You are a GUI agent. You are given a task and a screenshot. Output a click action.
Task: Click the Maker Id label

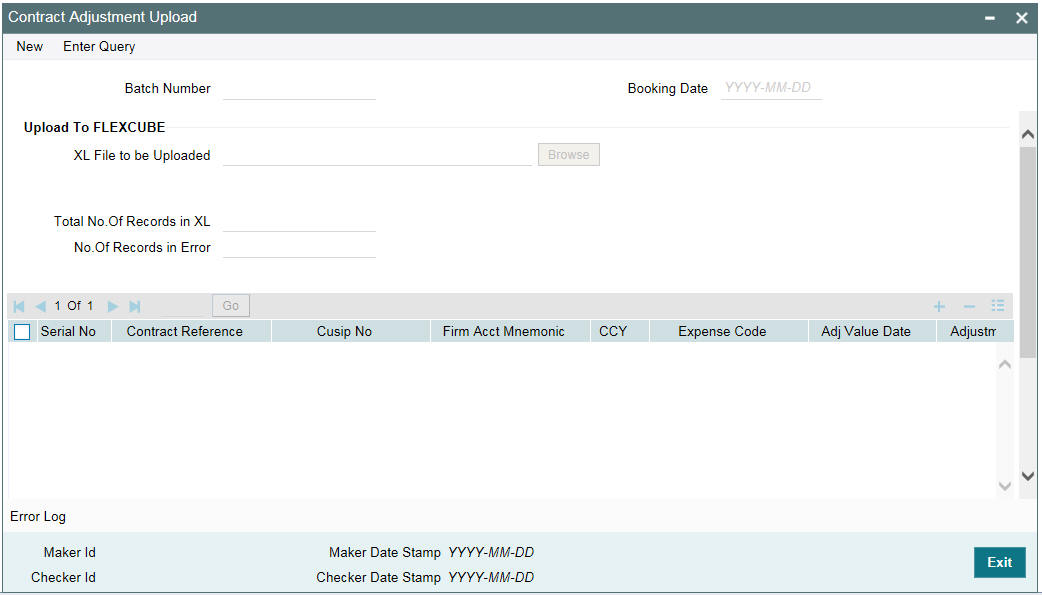(x=70, y=552)
